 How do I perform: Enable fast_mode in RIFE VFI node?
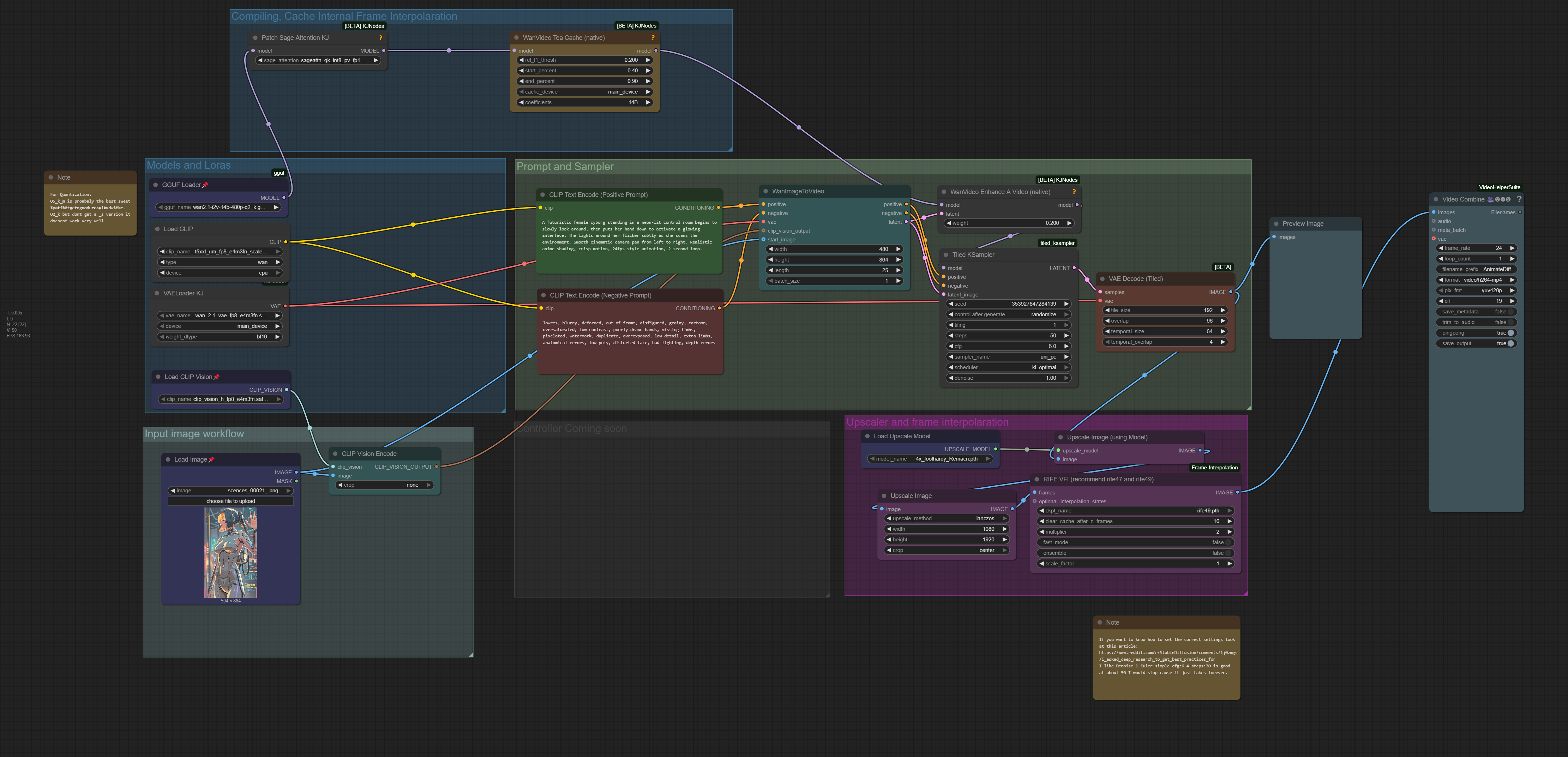point(1228,542)
